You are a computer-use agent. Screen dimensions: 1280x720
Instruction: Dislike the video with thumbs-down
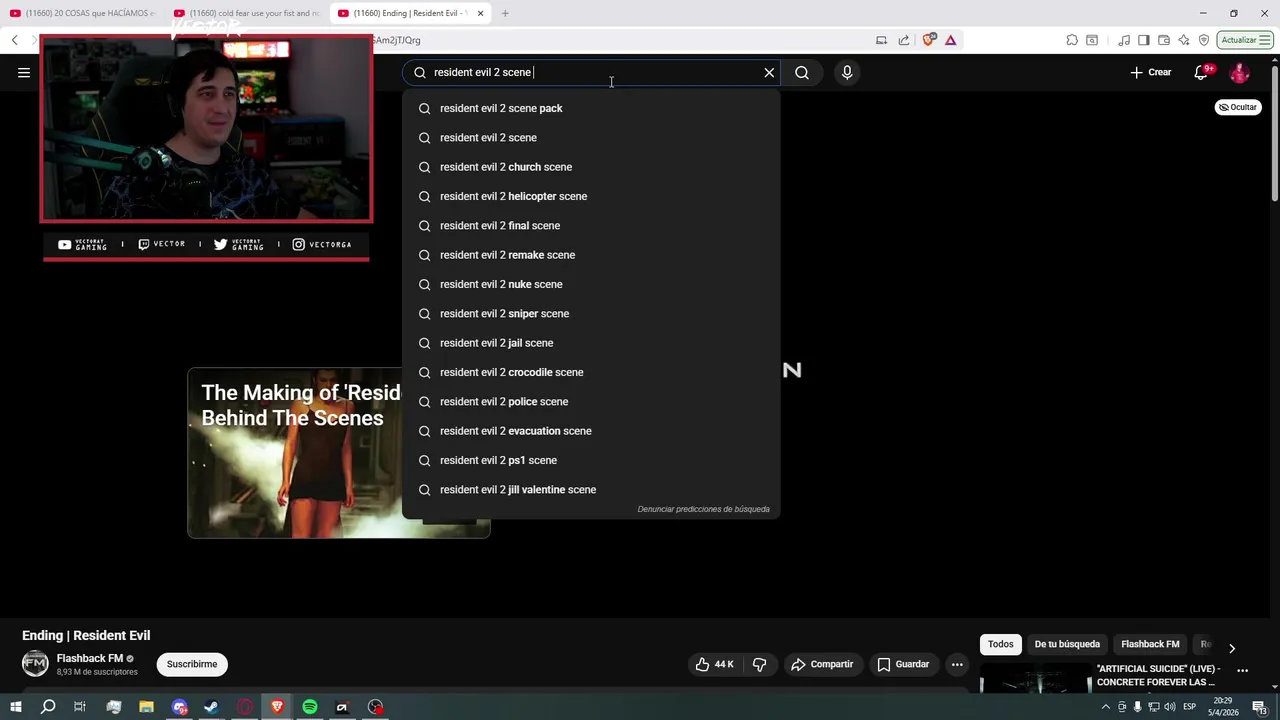759,664
